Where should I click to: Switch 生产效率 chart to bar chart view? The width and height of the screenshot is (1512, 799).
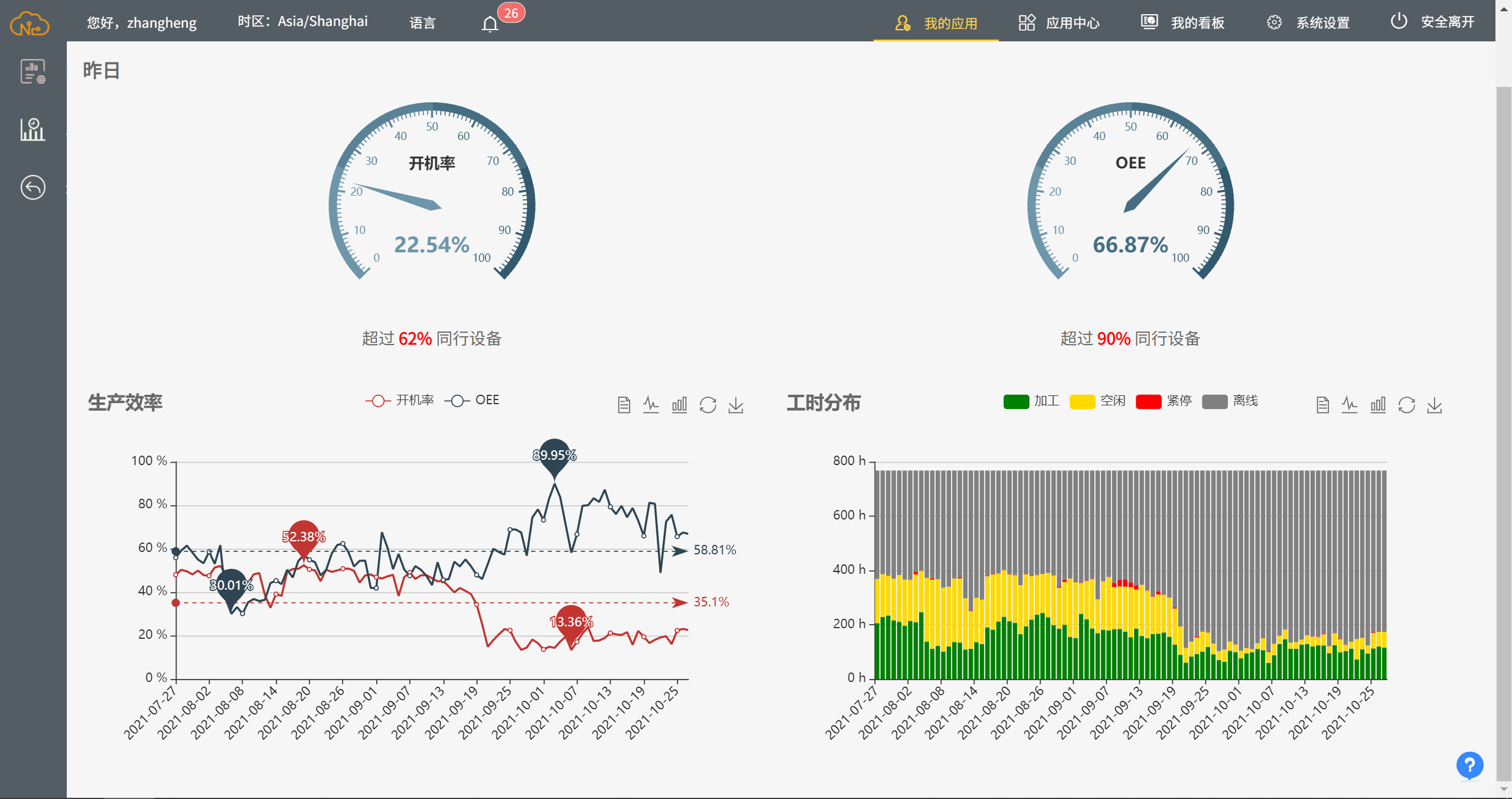coord(679,405)
